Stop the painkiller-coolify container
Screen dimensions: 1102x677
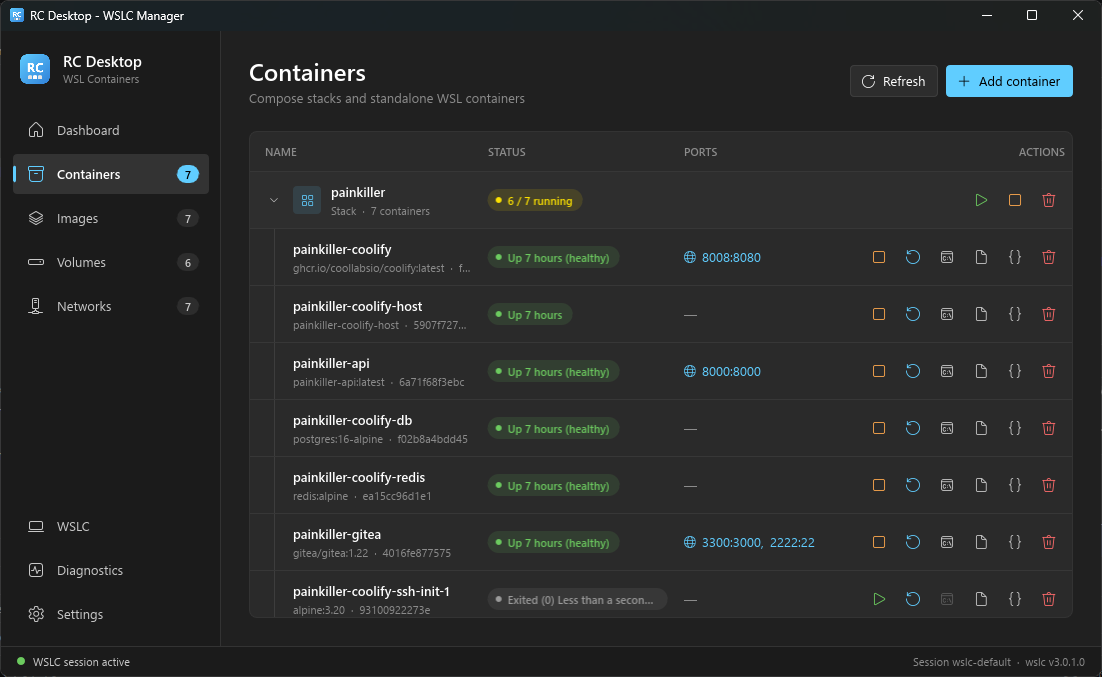[879, 257]
